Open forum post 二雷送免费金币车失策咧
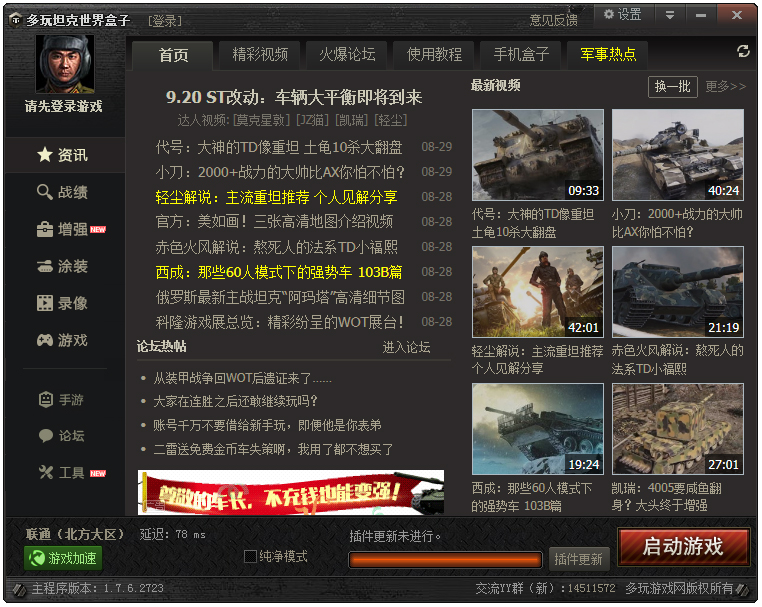 point(273,449)
